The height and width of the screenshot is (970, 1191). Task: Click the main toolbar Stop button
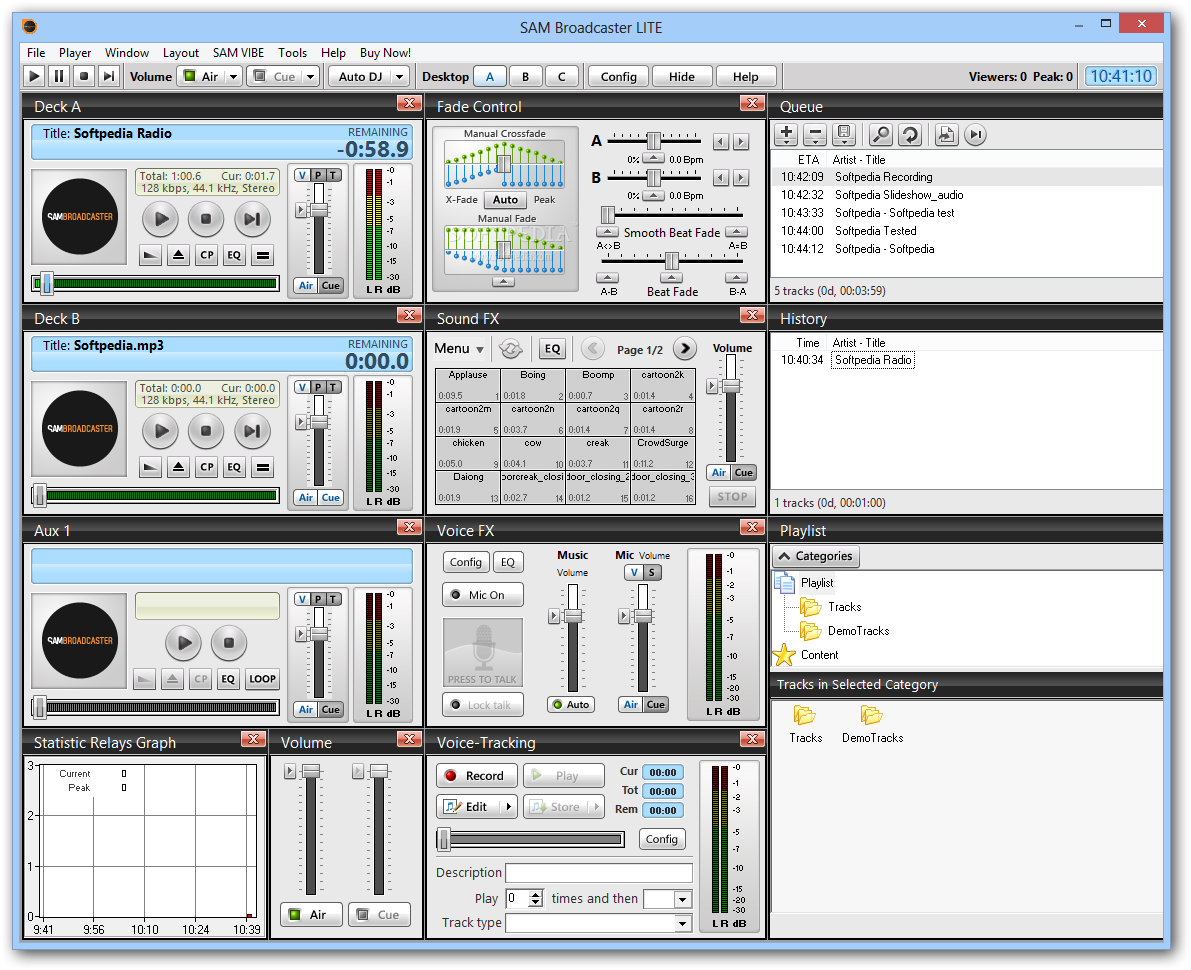click(x=84, y=76)
